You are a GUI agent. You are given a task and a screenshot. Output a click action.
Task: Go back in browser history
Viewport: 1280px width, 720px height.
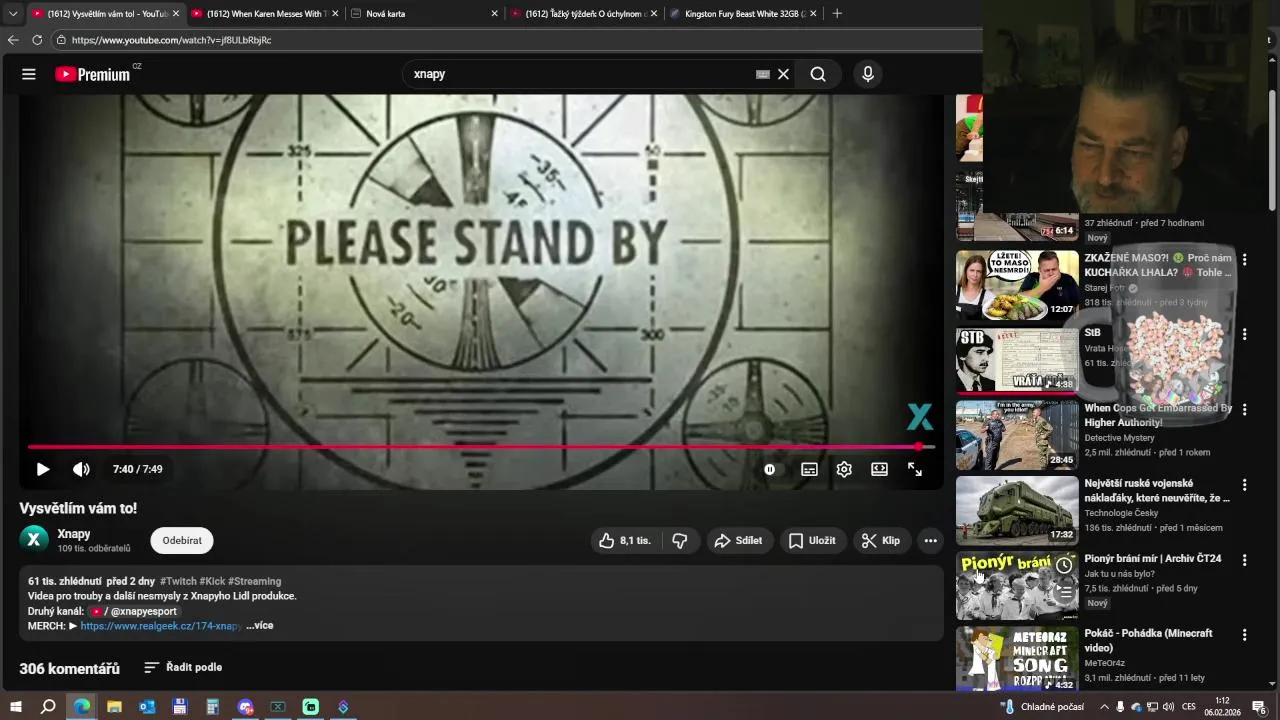click(x=13, y=40)
